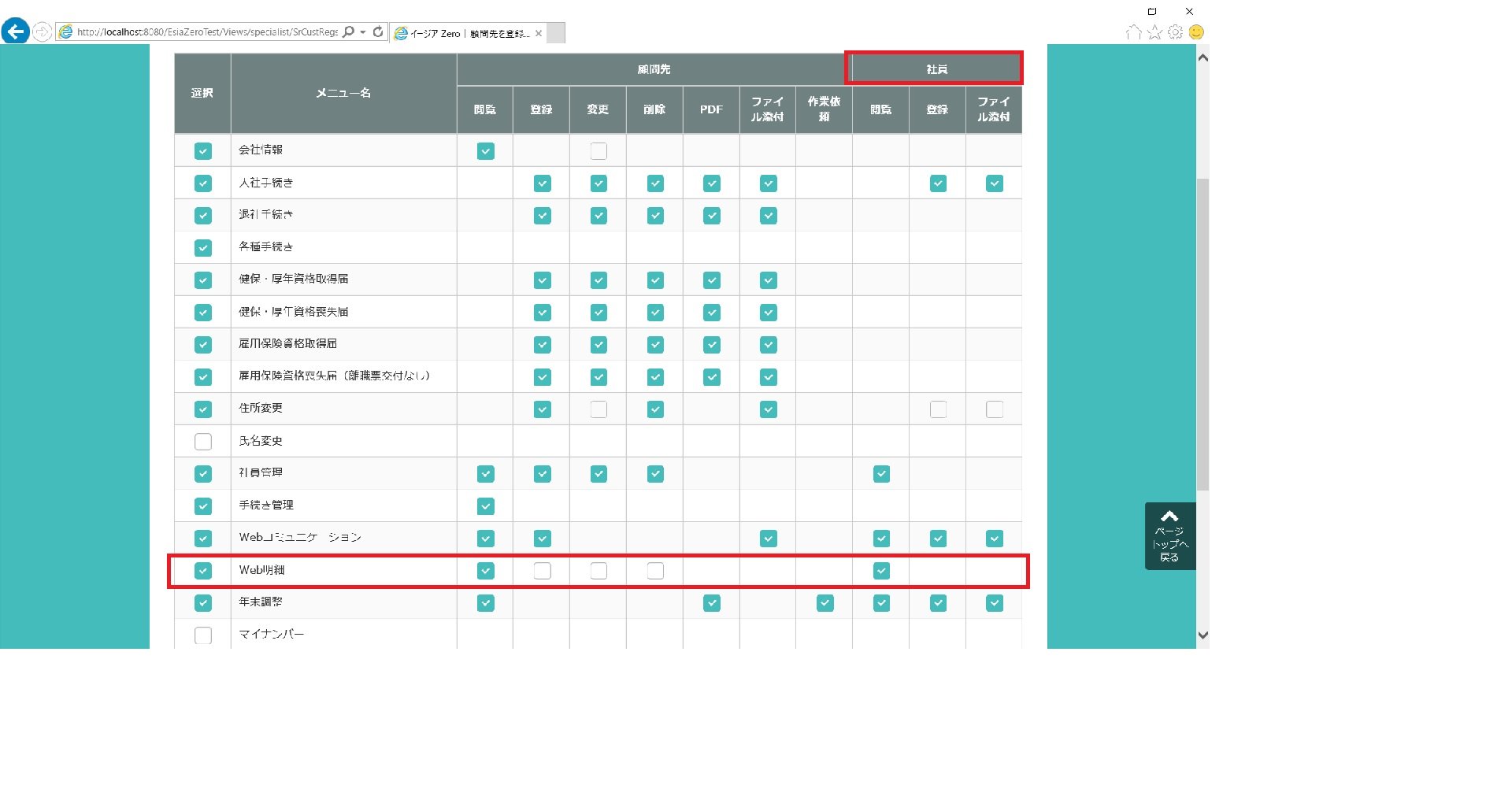This screenshot has width=1512, height=811.
Task: Check the 氏名変更 selection checkbox
Action: coord(203,442)
